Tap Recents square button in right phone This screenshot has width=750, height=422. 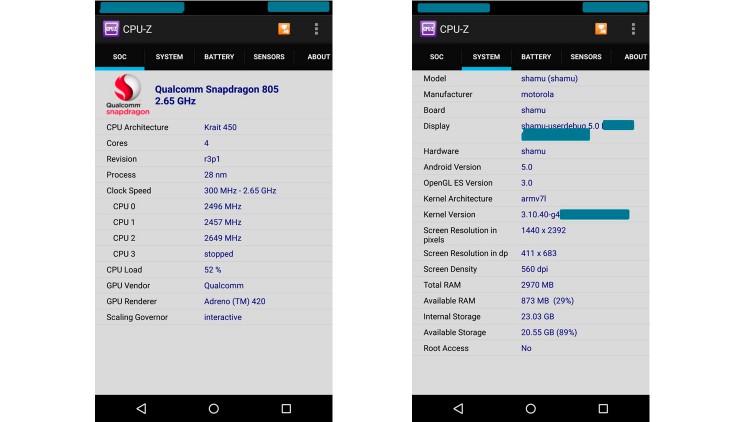click(x=603, y=408)
